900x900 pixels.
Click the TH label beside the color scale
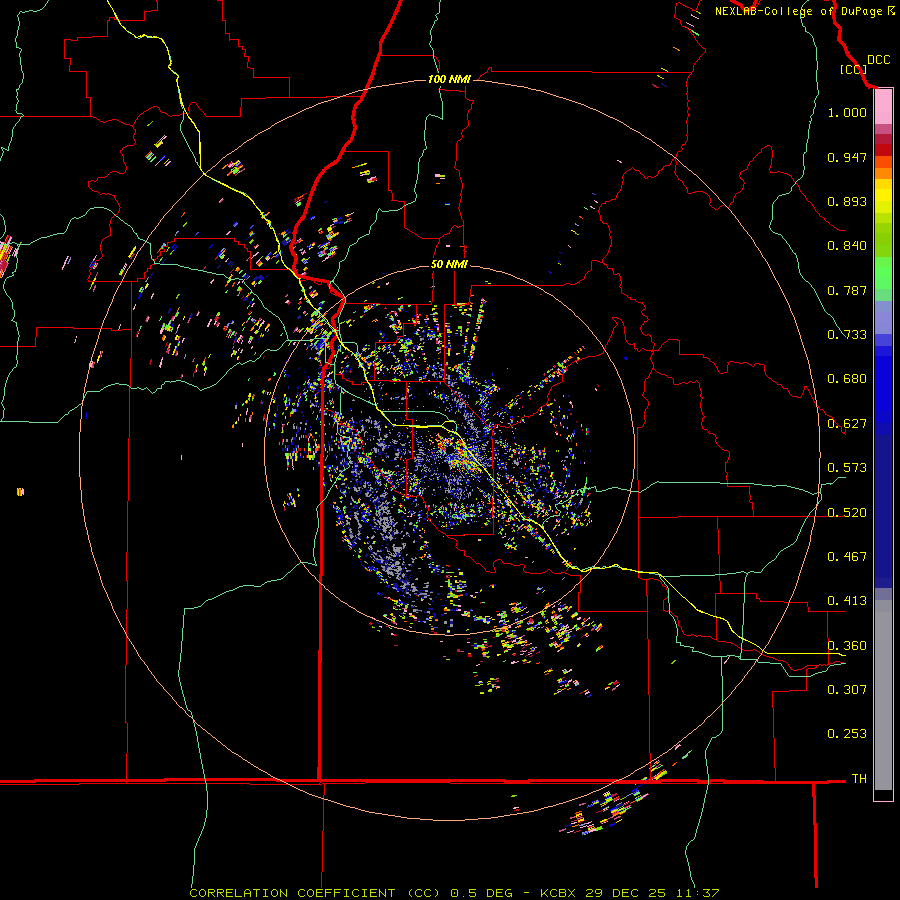point(859,779)
